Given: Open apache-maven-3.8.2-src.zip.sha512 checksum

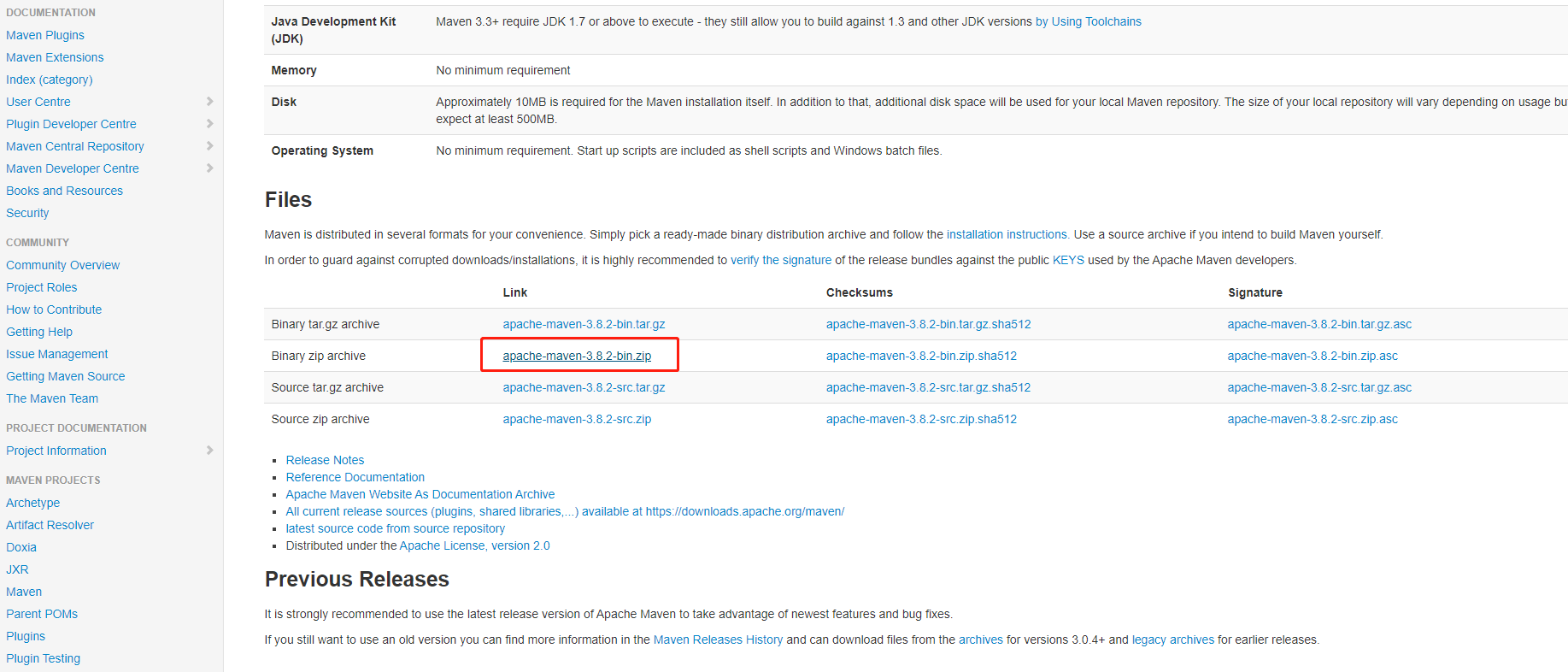Looking at the screenshot, I should click(x=921, y=419).
